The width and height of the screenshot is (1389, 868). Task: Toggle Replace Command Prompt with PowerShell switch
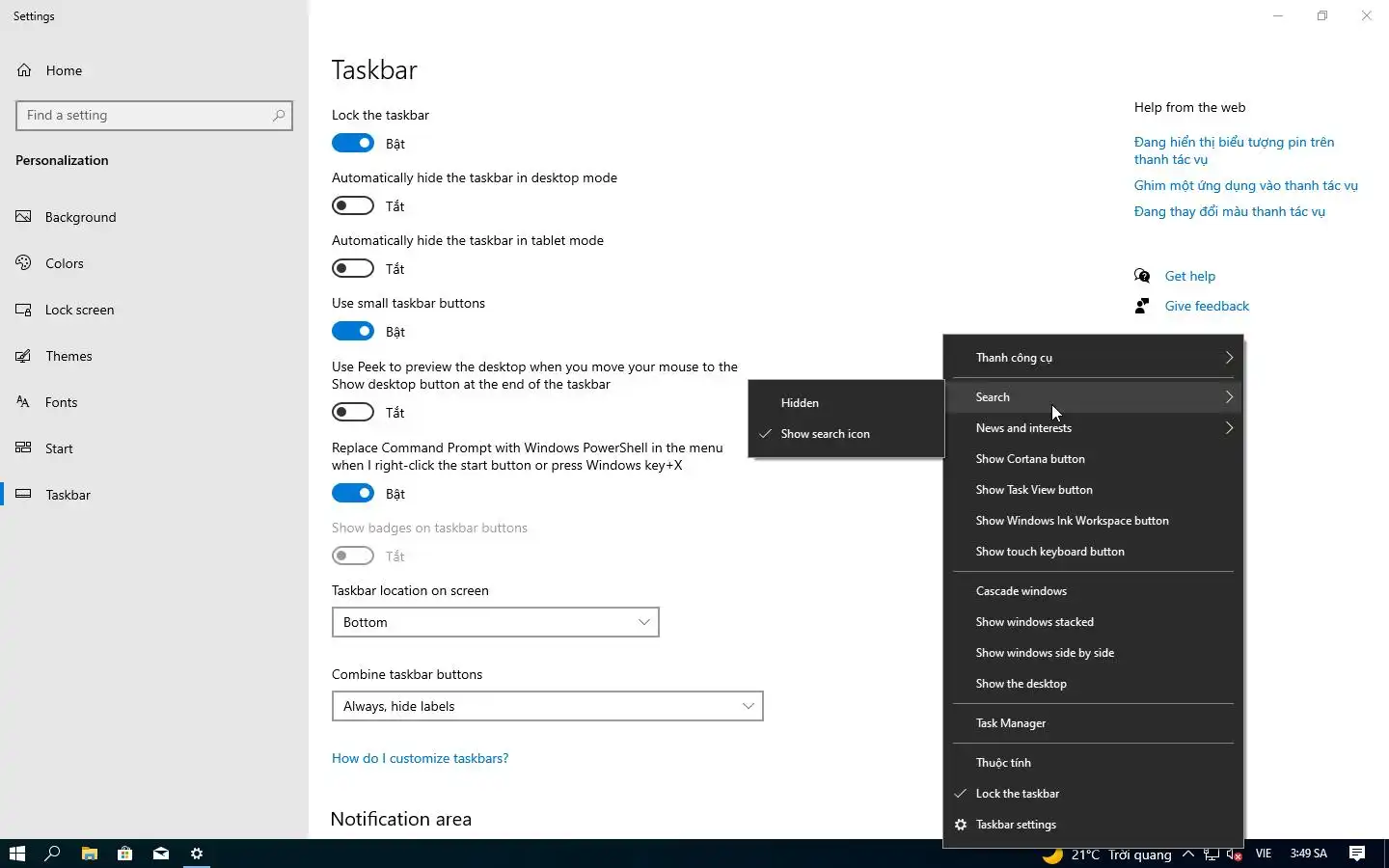click(x=353, y=493)
